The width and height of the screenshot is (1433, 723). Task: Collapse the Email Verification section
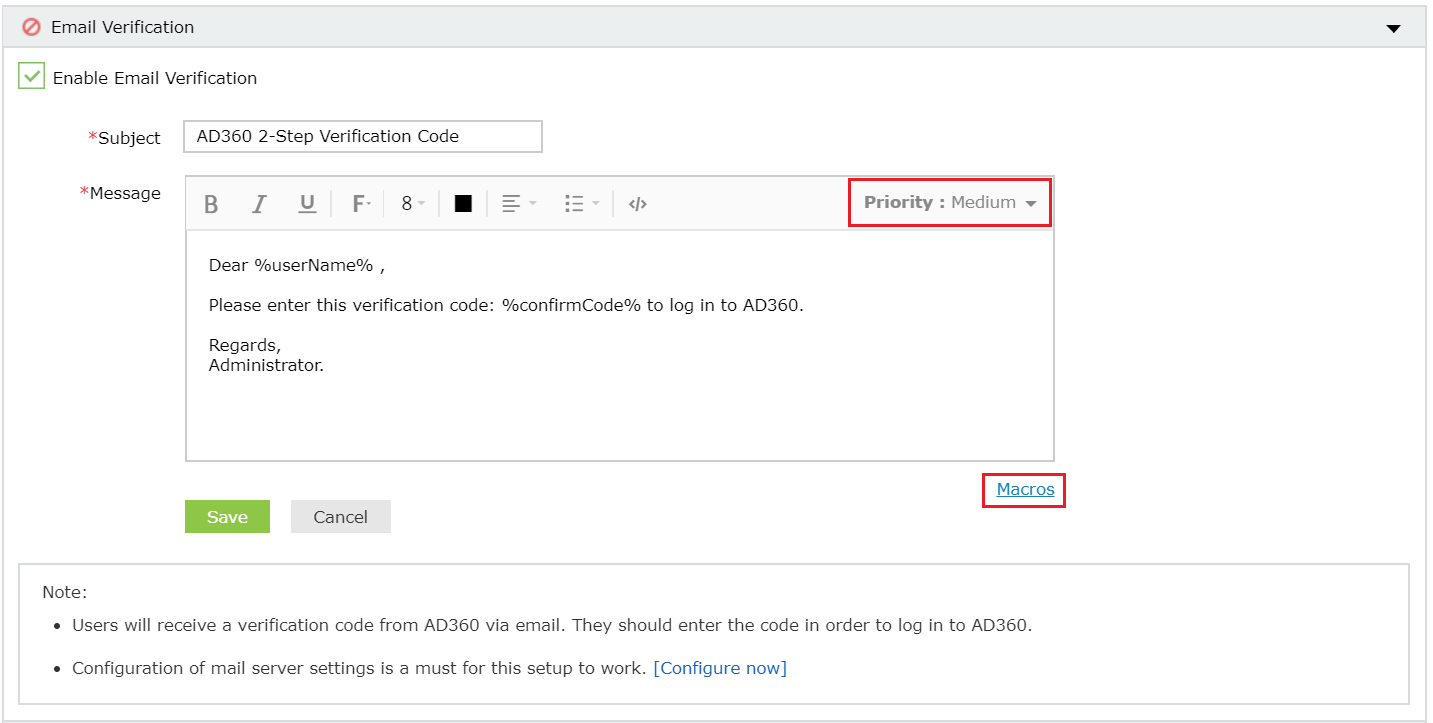coord(1394,28)
